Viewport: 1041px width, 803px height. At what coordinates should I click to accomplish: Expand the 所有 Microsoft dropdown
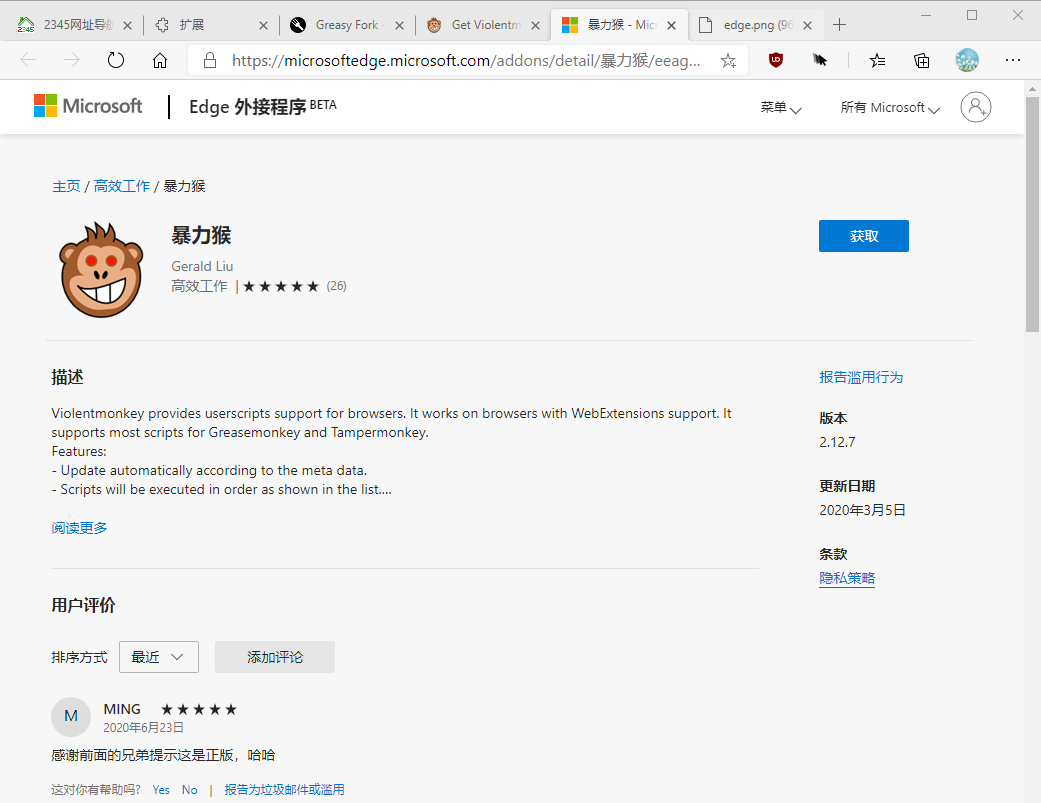890,108
